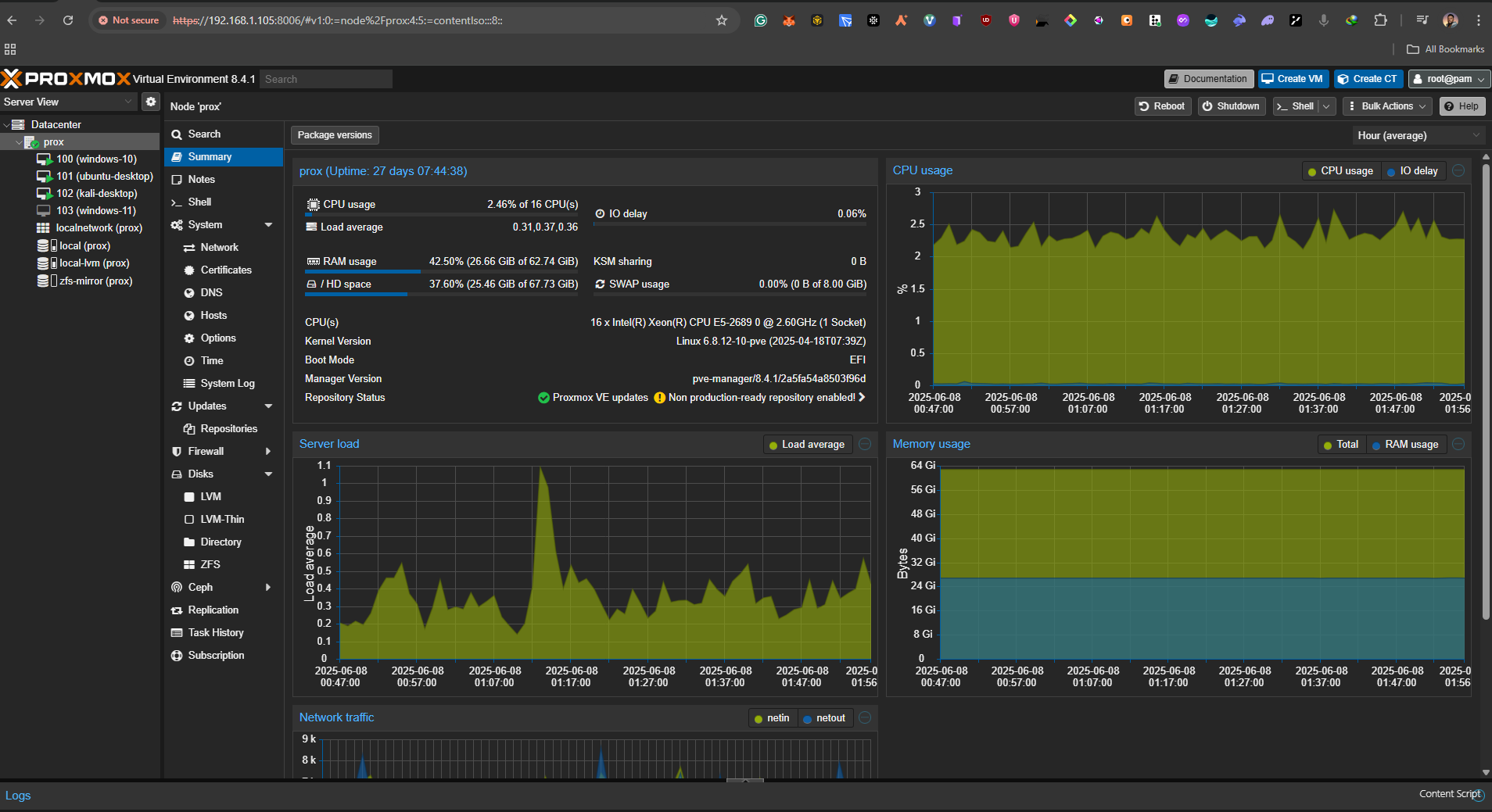Select the Shell item in the node sidebar
The image size is (1492, 812).
click(x=199, y=202)
